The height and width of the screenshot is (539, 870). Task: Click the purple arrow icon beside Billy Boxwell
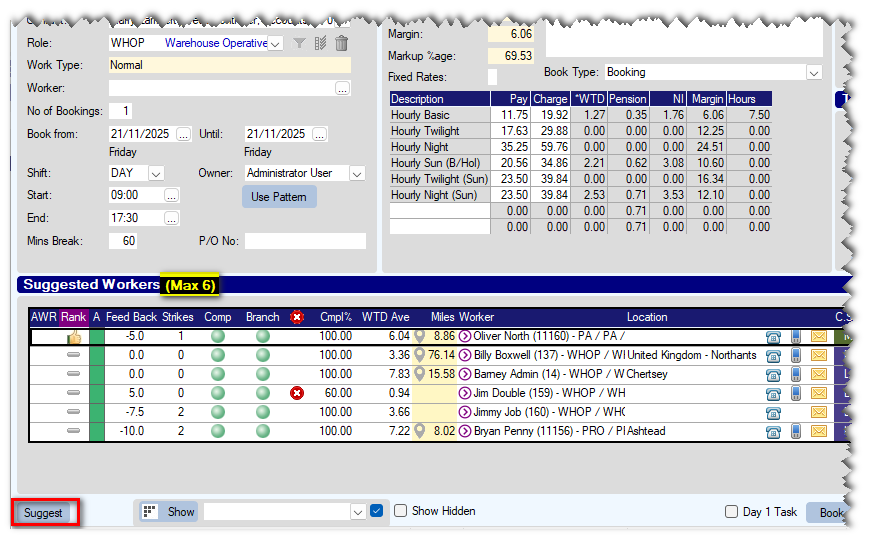pos(465,355)
